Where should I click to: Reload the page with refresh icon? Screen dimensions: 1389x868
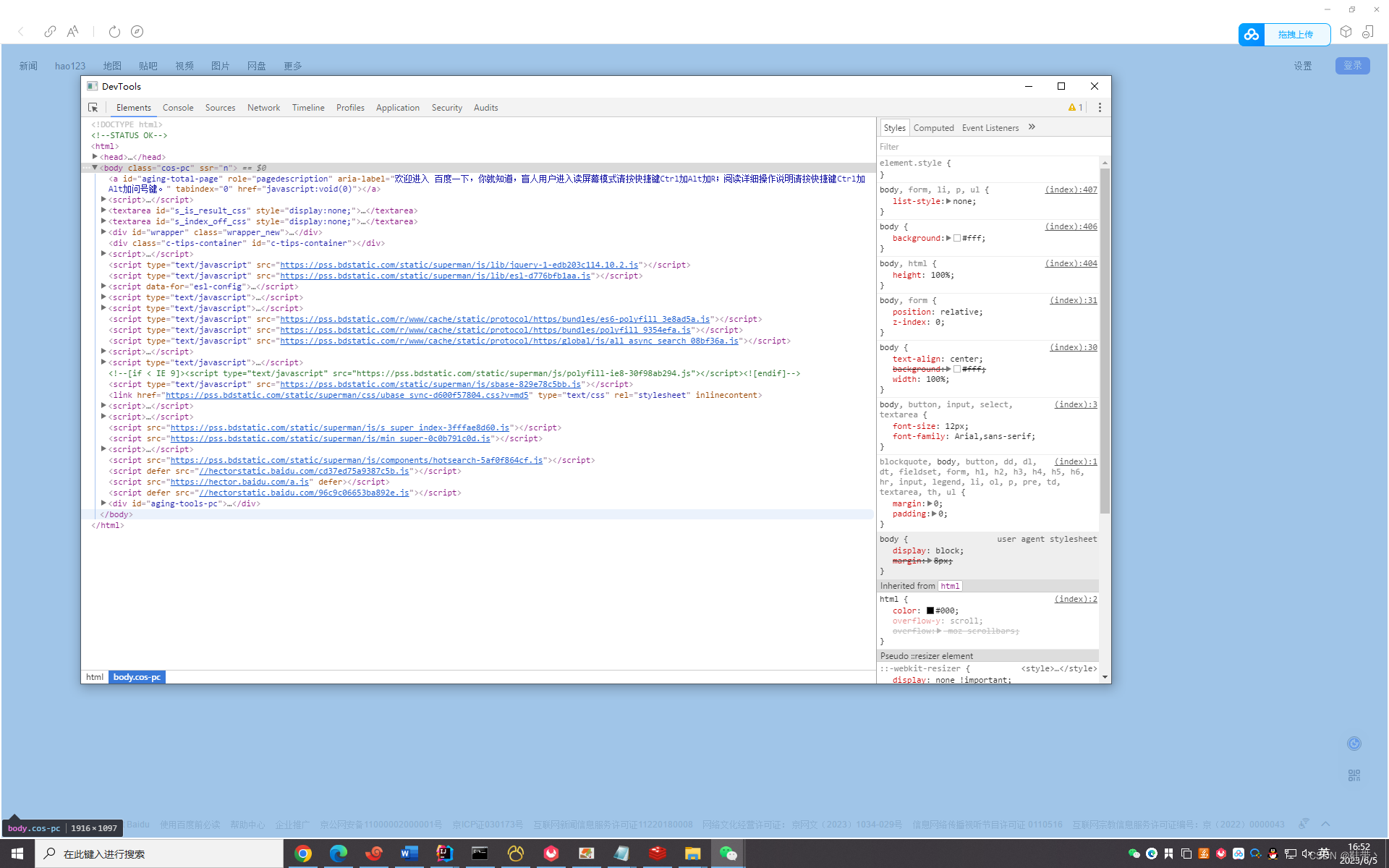[114, 31]
